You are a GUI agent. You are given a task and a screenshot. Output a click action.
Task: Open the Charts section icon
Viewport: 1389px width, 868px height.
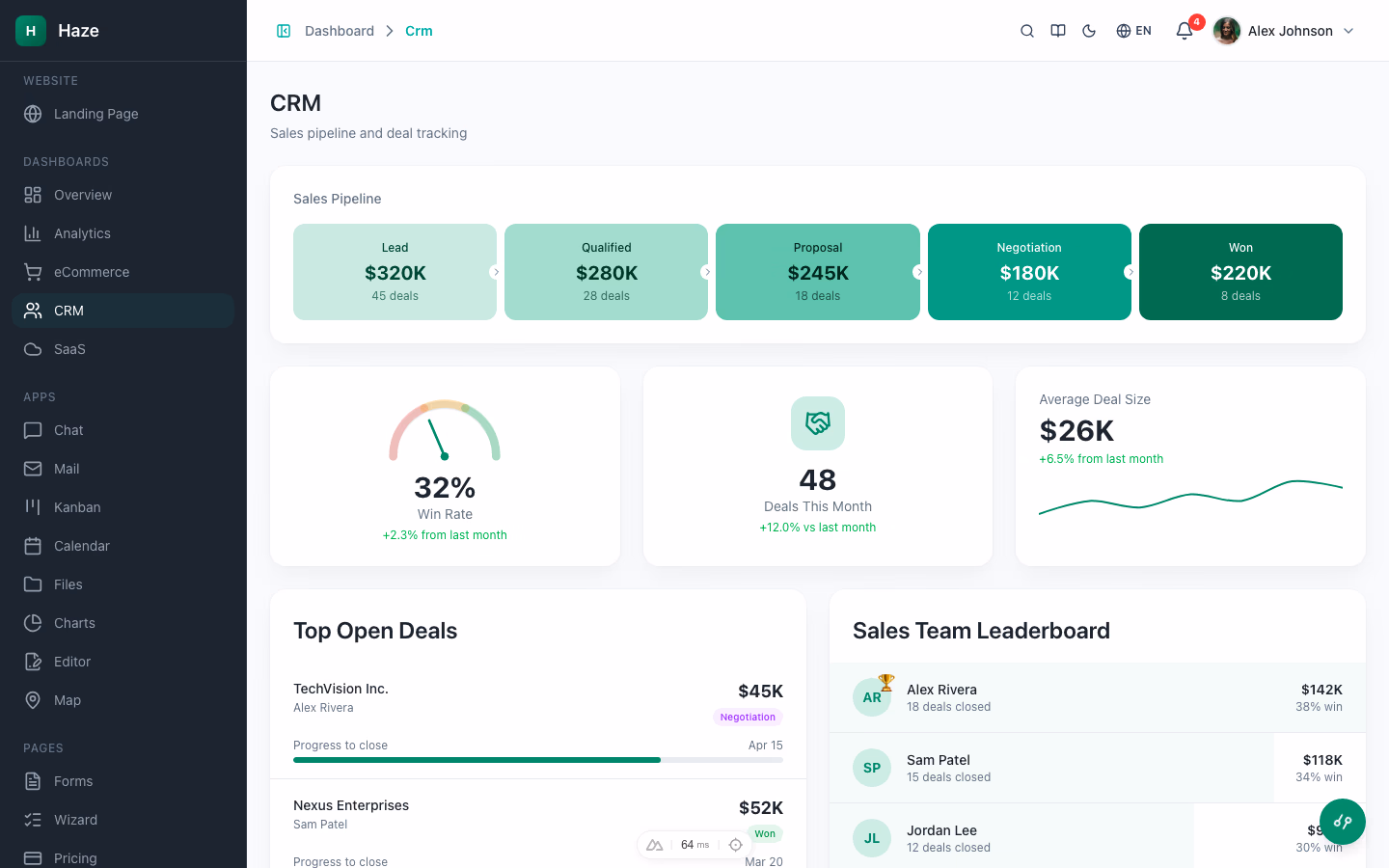pos(33,623)
